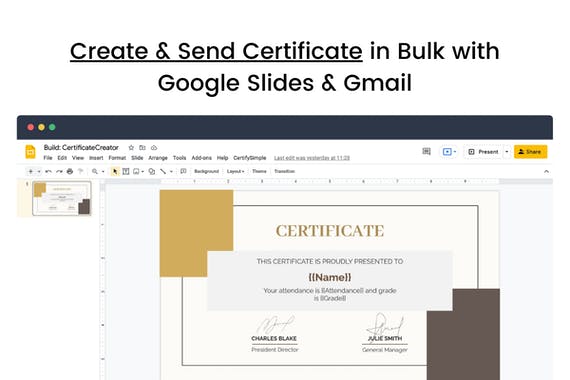Click the 'General Manager' title text

pyautogui.click(x=385, y=350)
